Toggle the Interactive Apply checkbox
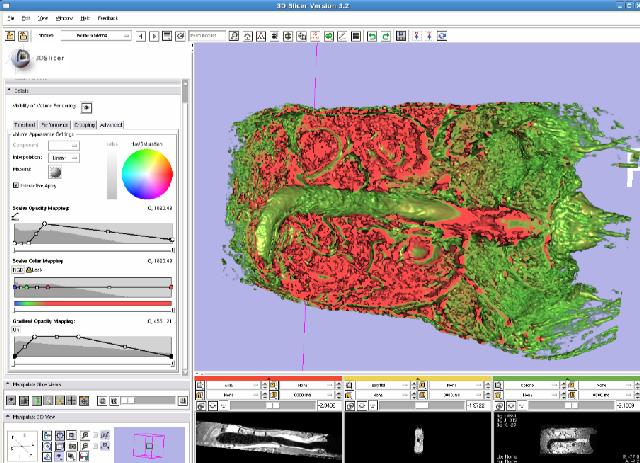The width and height of the screenshot is (640, 463). (15, 185)
